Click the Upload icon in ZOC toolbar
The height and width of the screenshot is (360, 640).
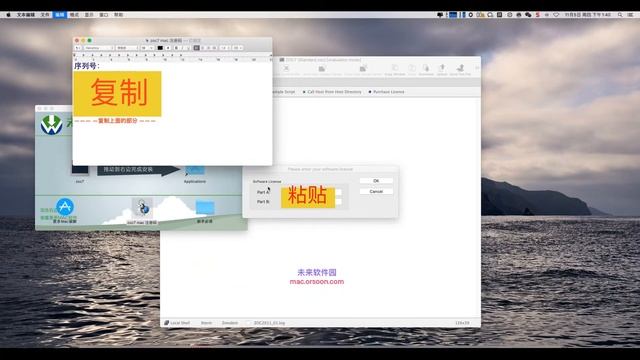(x=442, y=70)
